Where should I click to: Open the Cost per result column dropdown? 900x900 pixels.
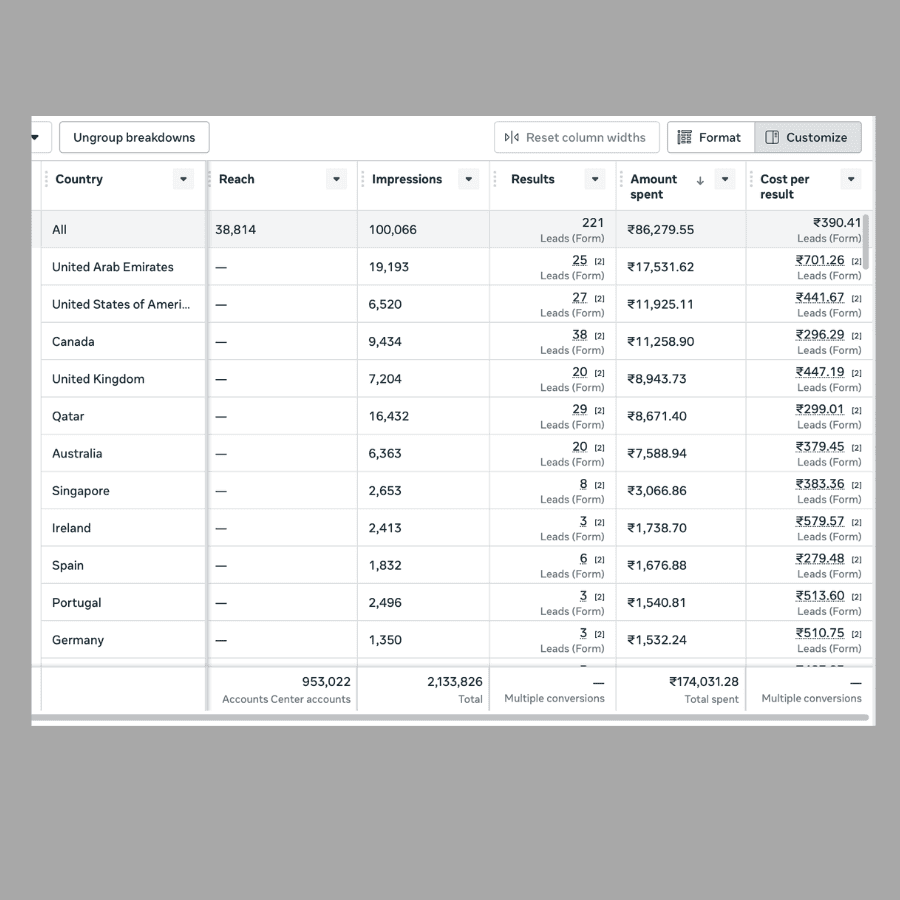pos(851,179)
